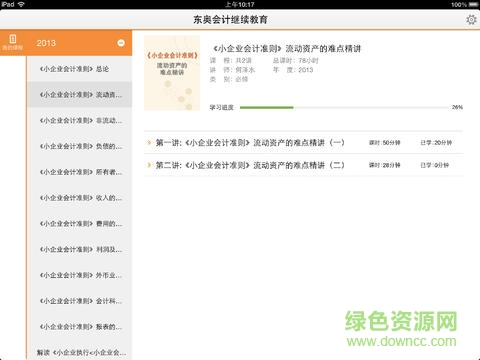Viewport: 480px width, 360px height.
Task: Open course 《小企业会计准则》总论
Action: coord(80,69)
